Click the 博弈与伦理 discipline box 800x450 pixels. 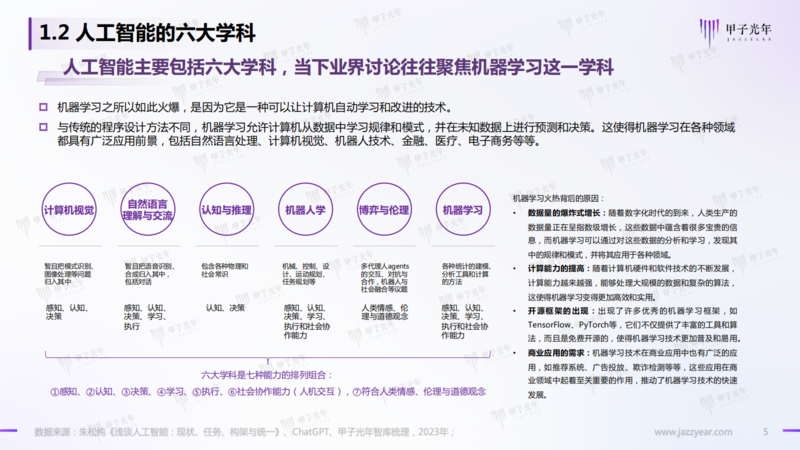coord(384,210)
